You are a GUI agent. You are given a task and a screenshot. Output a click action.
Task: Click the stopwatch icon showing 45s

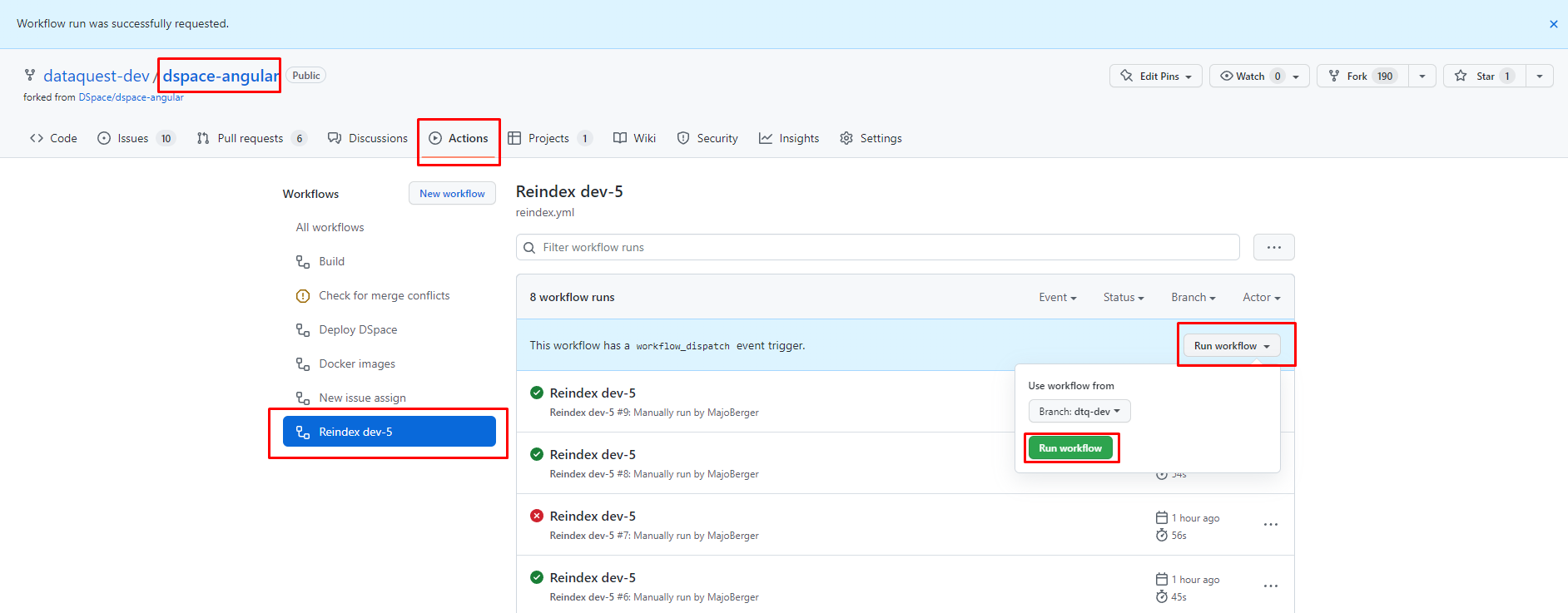point(1162,596)
